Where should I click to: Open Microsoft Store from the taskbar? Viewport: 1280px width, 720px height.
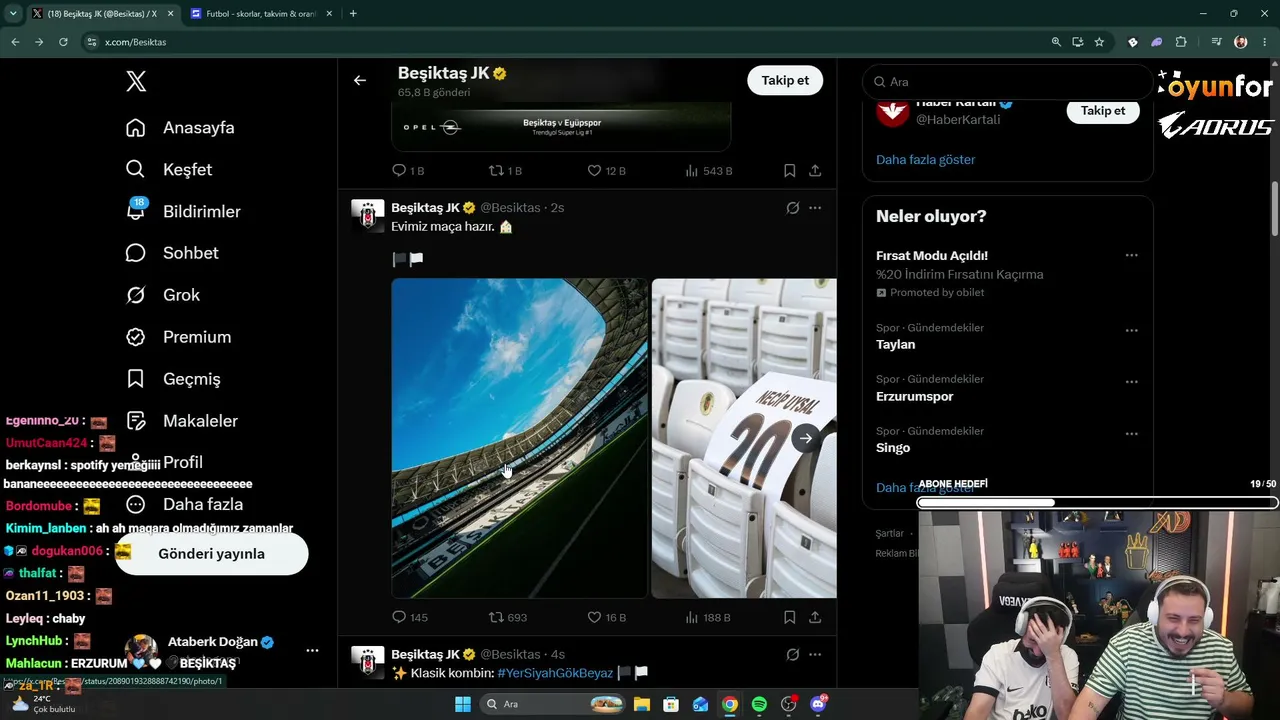tap(671, 704)
